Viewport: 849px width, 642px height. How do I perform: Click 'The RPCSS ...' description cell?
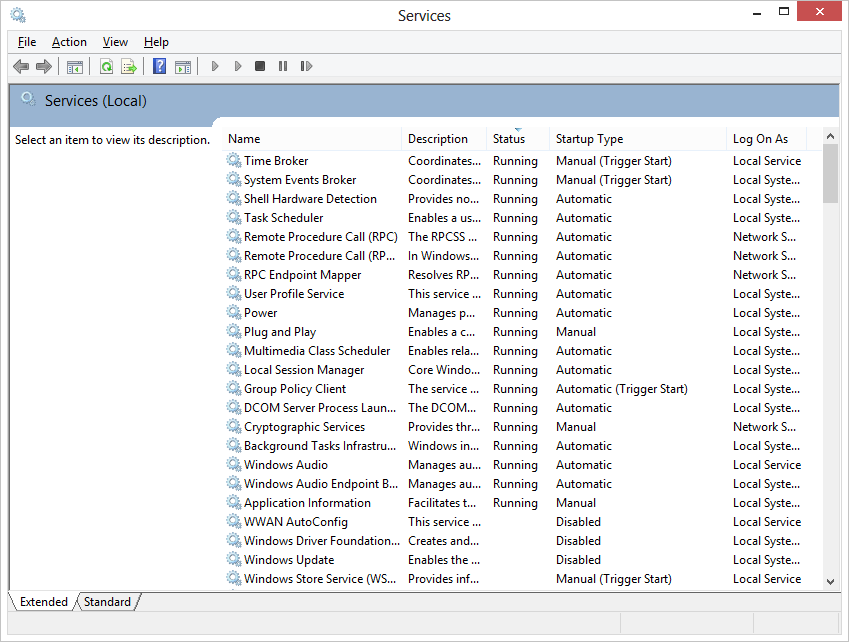442,237
